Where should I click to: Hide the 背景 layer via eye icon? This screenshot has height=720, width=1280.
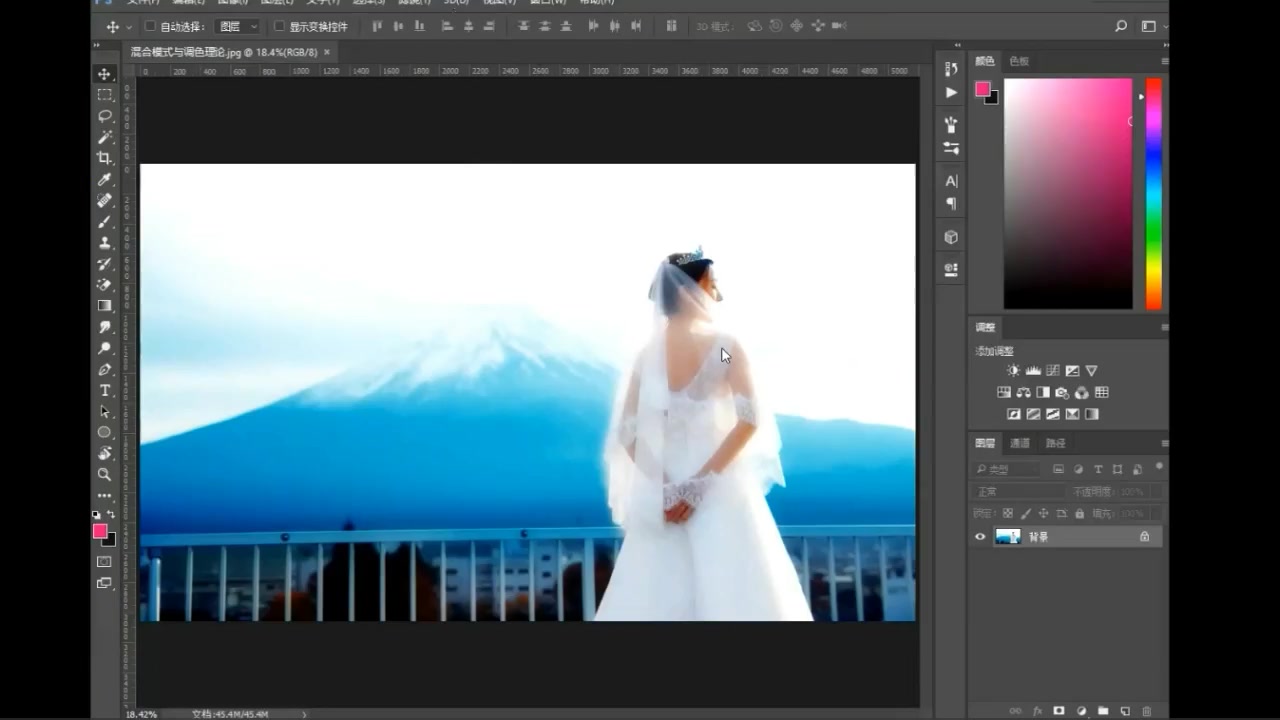(x=980, y=537)
